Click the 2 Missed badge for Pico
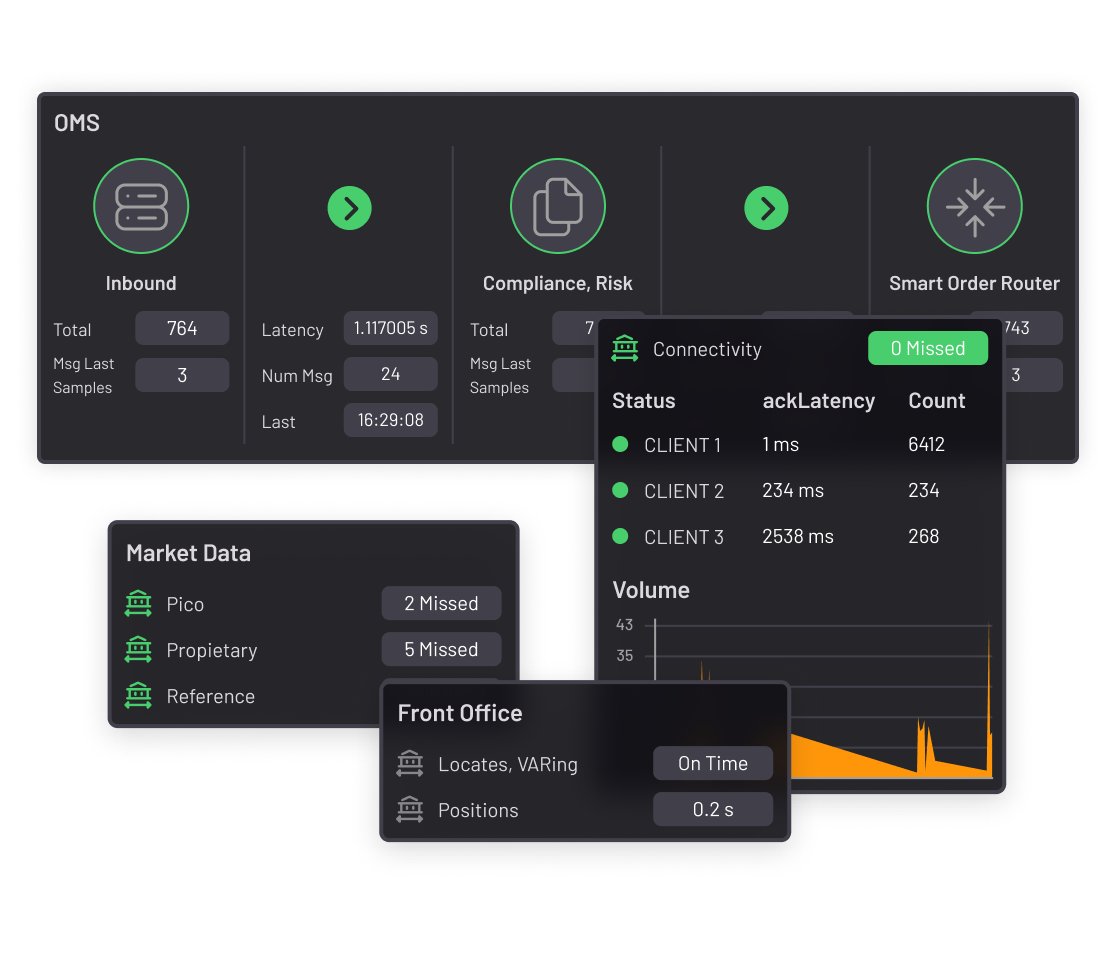Screen dimensions: 1116x960 click(x=441, y=604)
